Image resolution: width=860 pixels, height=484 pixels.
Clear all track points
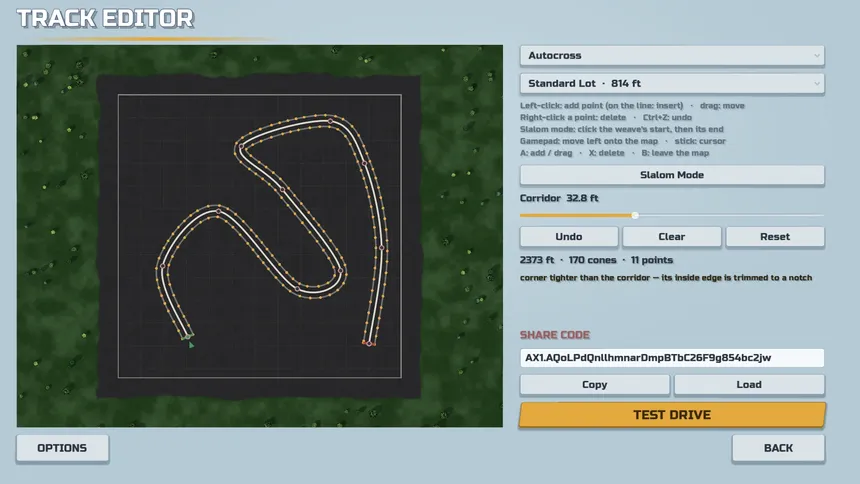coord(672,237)
